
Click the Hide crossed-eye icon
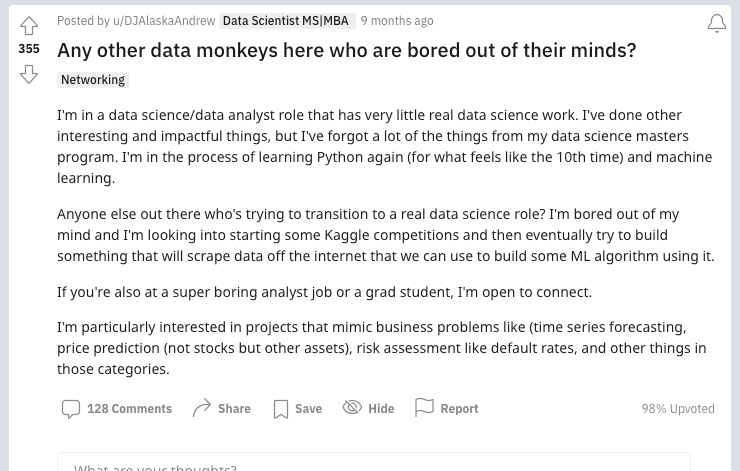click(x=352, y=407)
